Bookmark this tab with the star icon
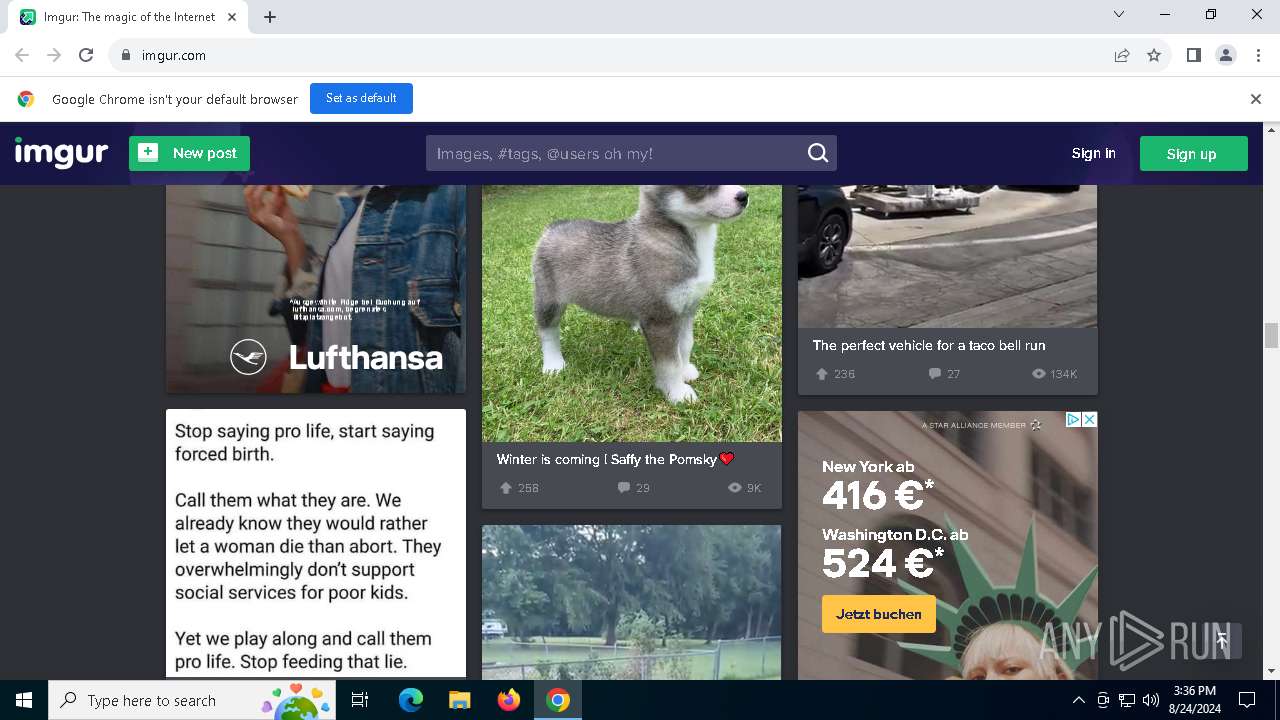The width and height of the screenshot is (1280, 720). [1154, 55]
